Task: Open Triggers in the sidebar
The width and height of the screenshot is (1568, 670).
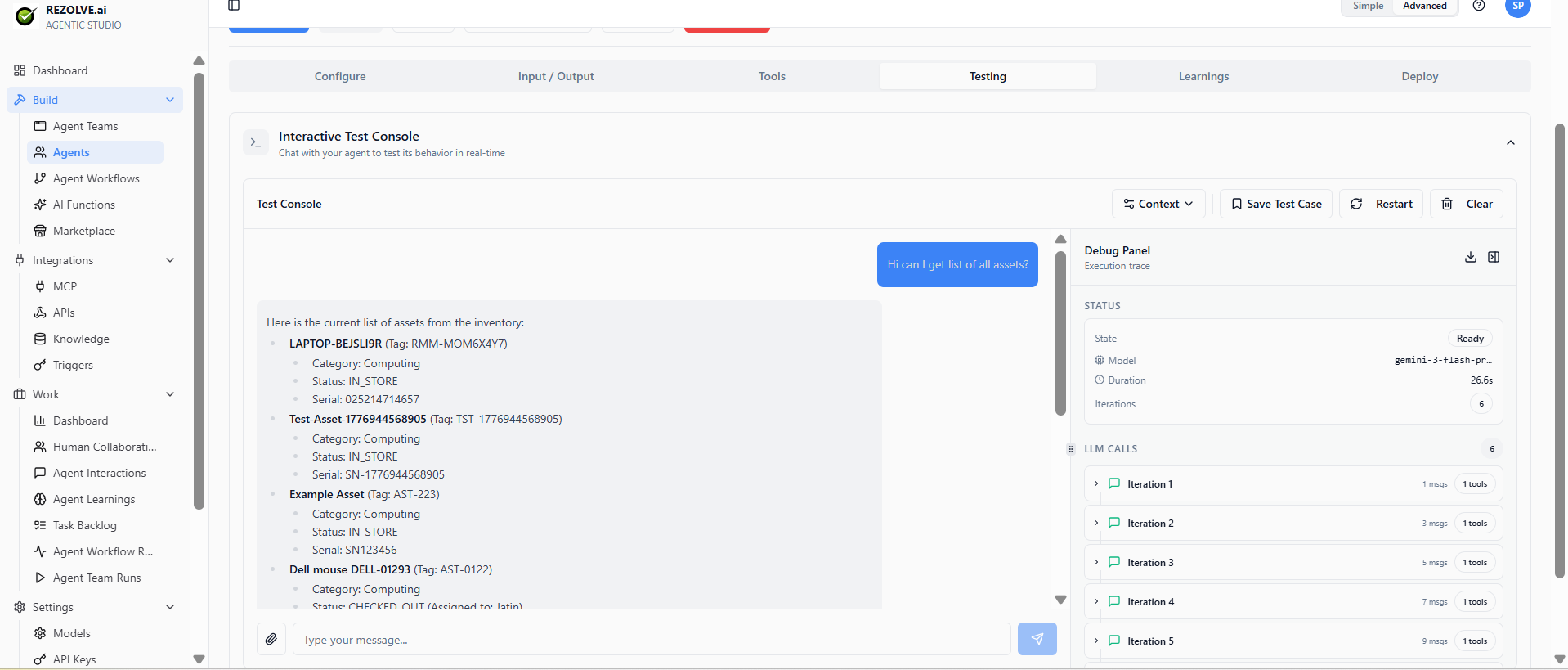Action: [73, 365]
